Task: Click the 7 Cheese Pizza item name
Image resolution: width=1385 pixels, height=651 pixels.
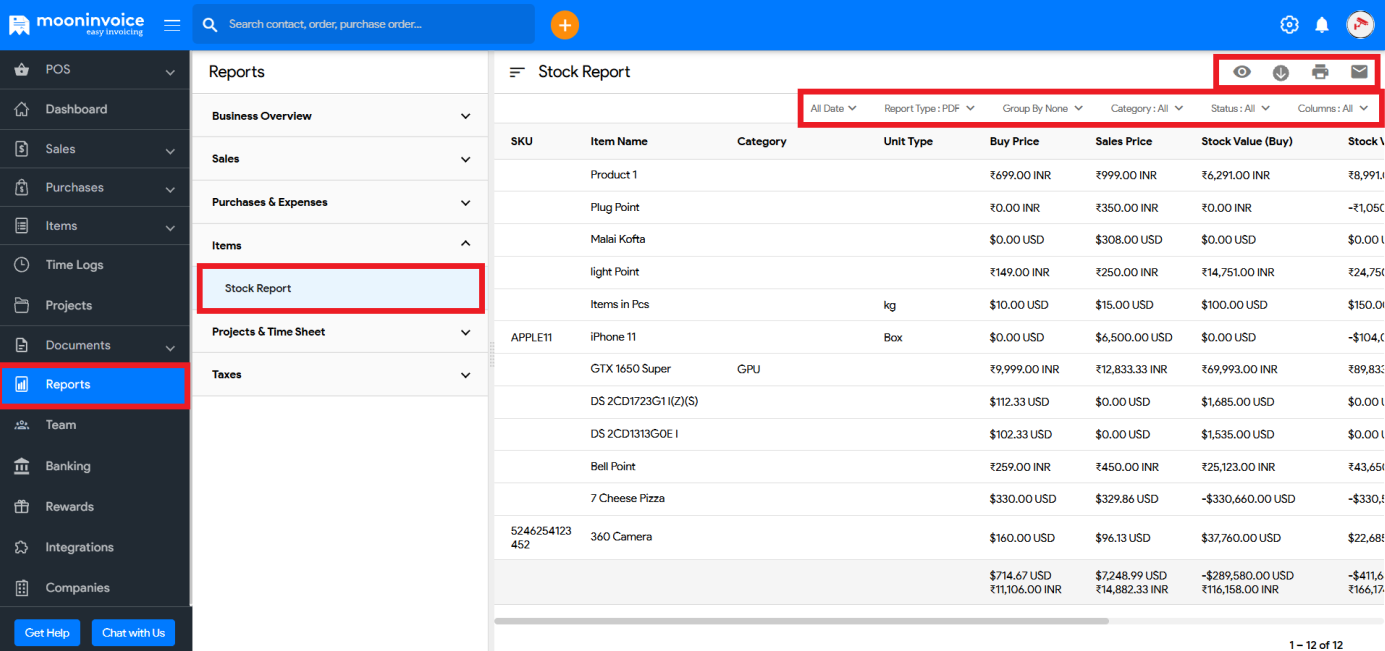Action: tap(628, 498)
